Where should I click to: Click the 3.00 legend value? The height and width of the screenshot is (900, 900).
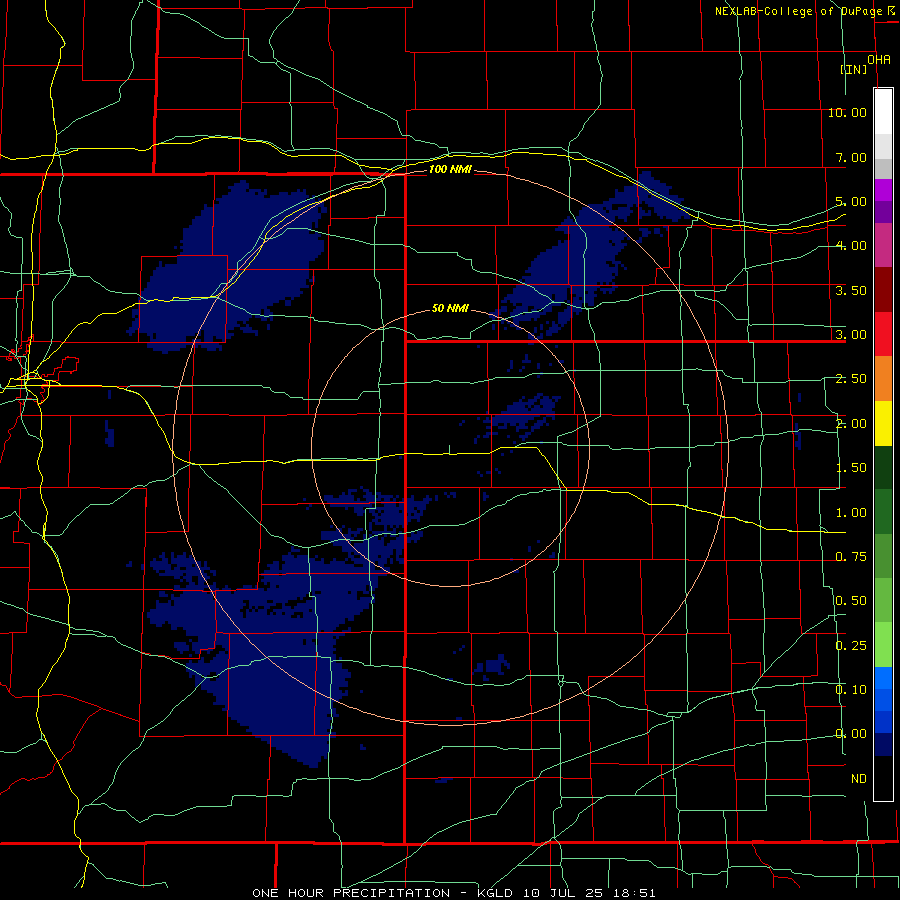(851, 335)
